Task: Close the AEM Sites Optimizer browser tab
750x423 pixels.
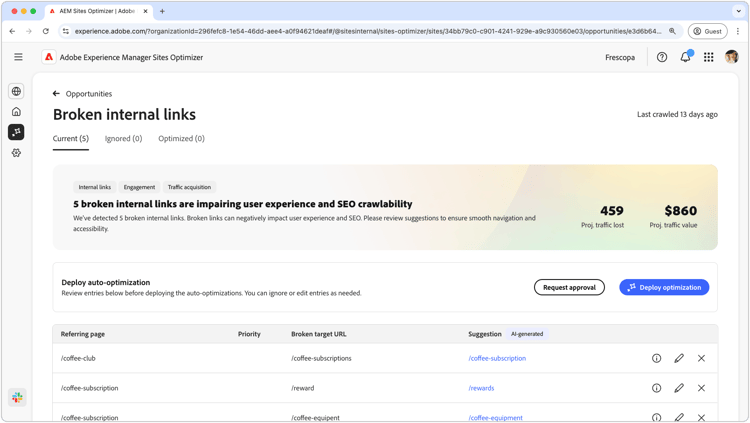Action: 145,11
